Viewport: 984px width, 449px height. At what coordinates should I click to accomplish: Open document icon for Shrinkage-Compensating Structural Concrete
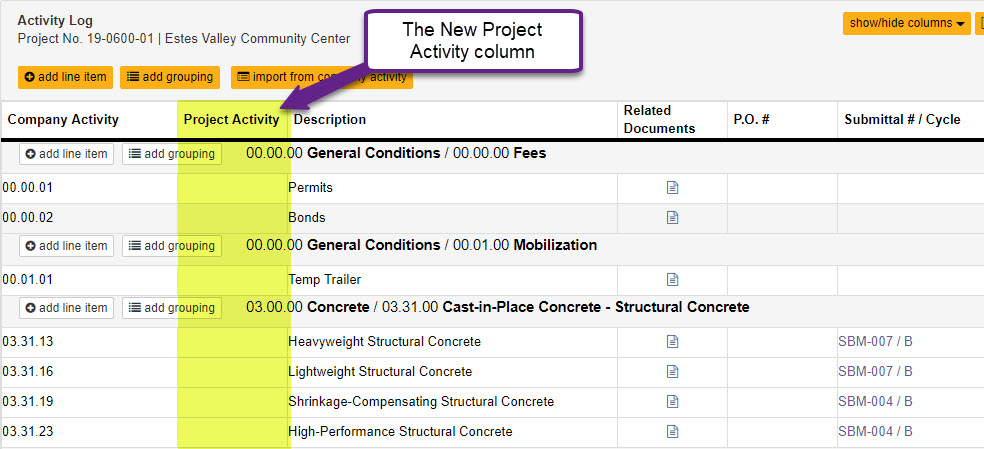(673, 401)
